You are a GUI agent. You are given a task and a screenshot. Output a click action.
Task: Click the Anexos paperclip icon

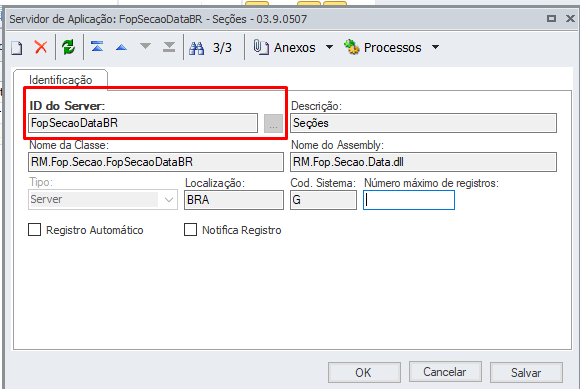click(x=261, y=48)
